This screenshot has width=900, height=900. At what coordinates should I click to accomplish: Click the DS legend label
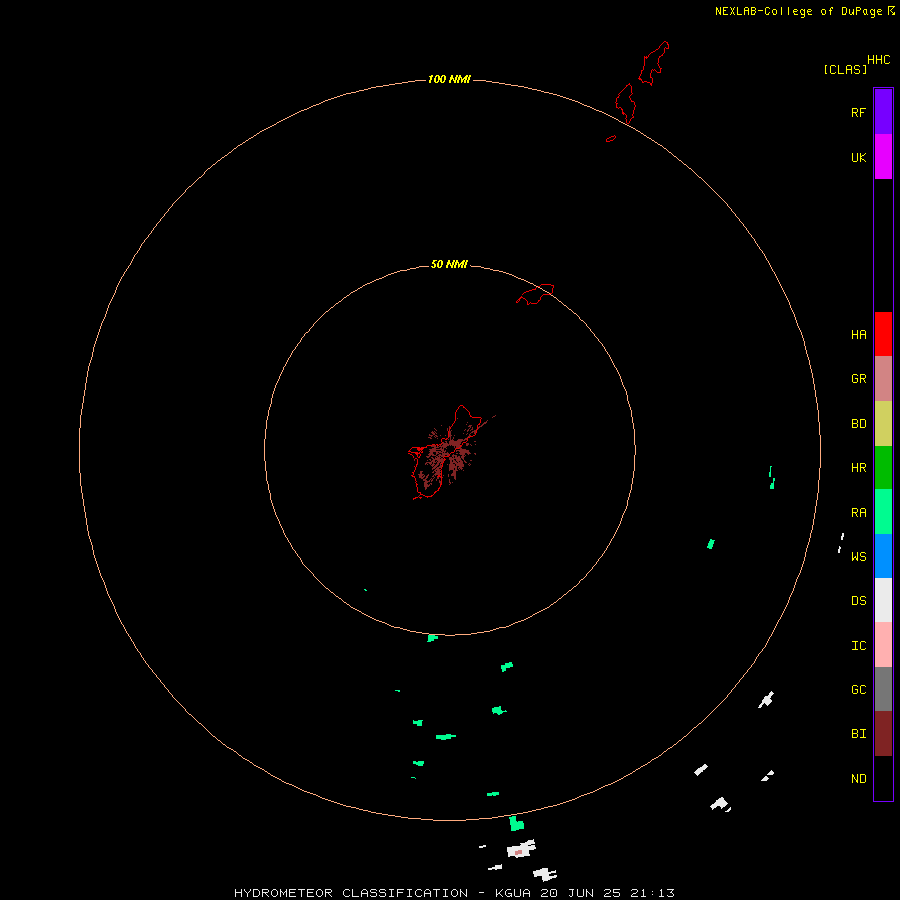(x=858, y=601)
